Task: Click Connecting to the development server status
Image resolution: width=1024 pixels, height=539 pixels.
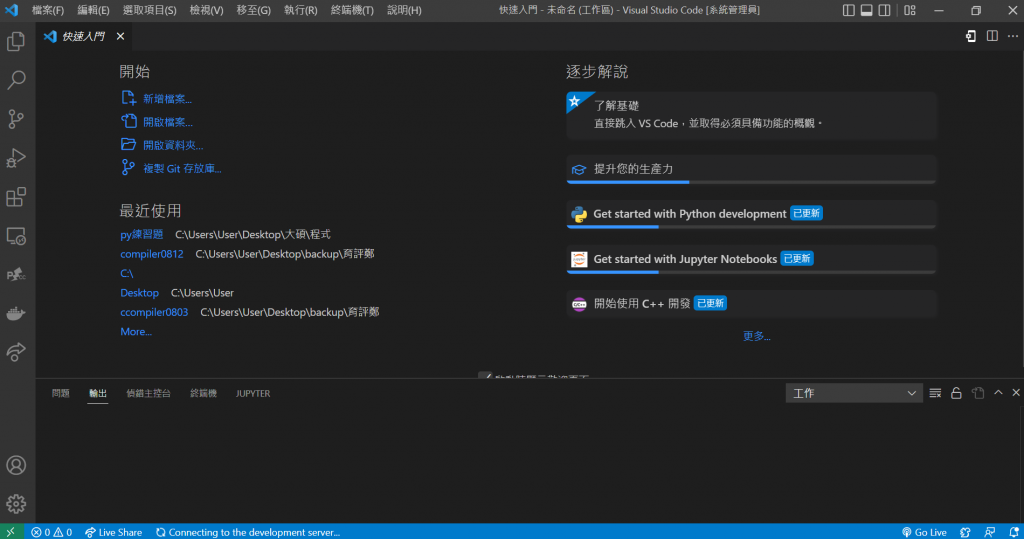Action: pos(248,532)
